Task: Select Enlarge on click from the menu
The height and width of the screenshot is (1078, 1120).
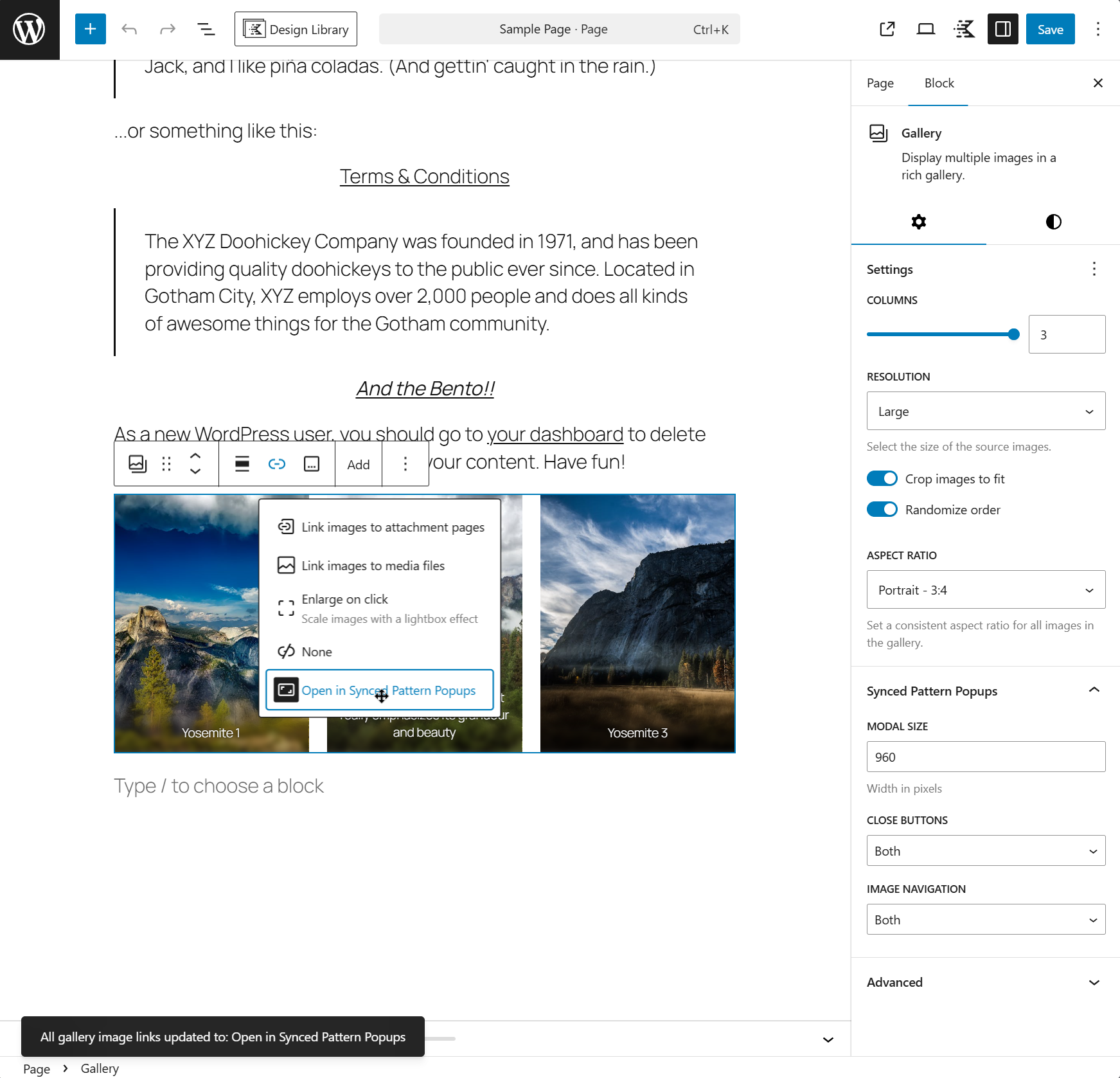Action: coord(344,599)
